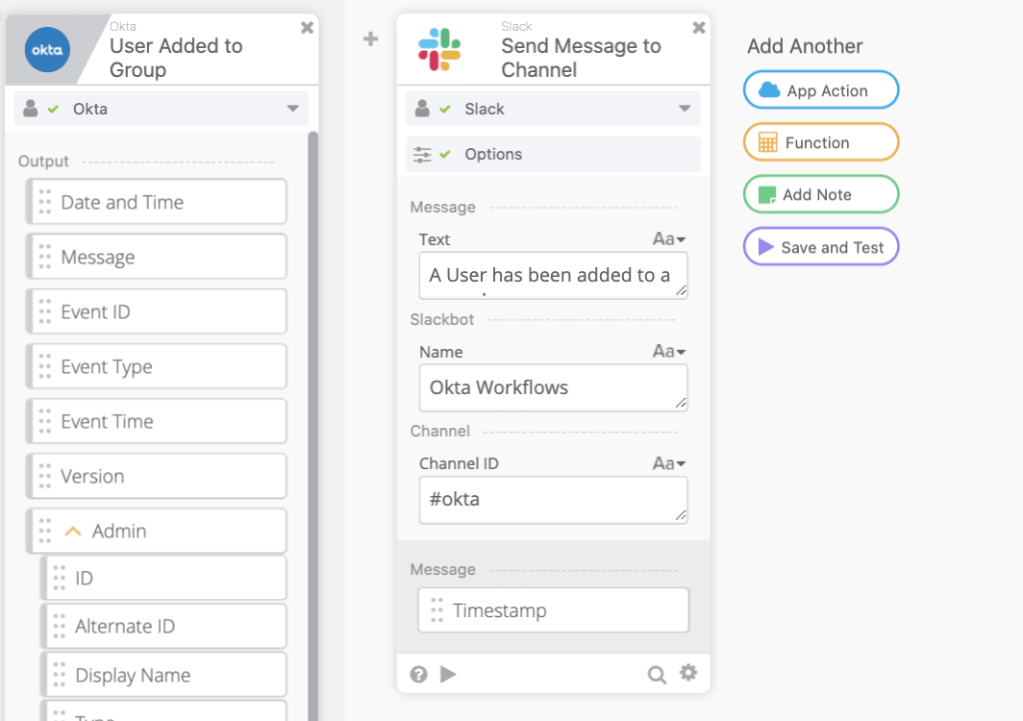Viewport: 1023px width, 721px height.
Task: Close the Send Message to Channel card
Action: click(x=699, y=28)
